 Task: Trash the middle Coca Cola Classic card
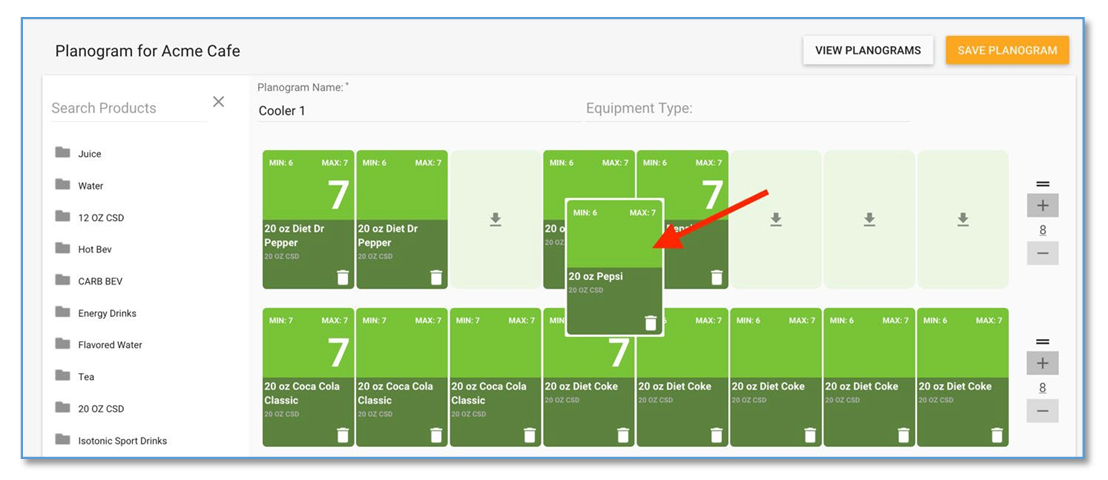[x=436, y=435]
